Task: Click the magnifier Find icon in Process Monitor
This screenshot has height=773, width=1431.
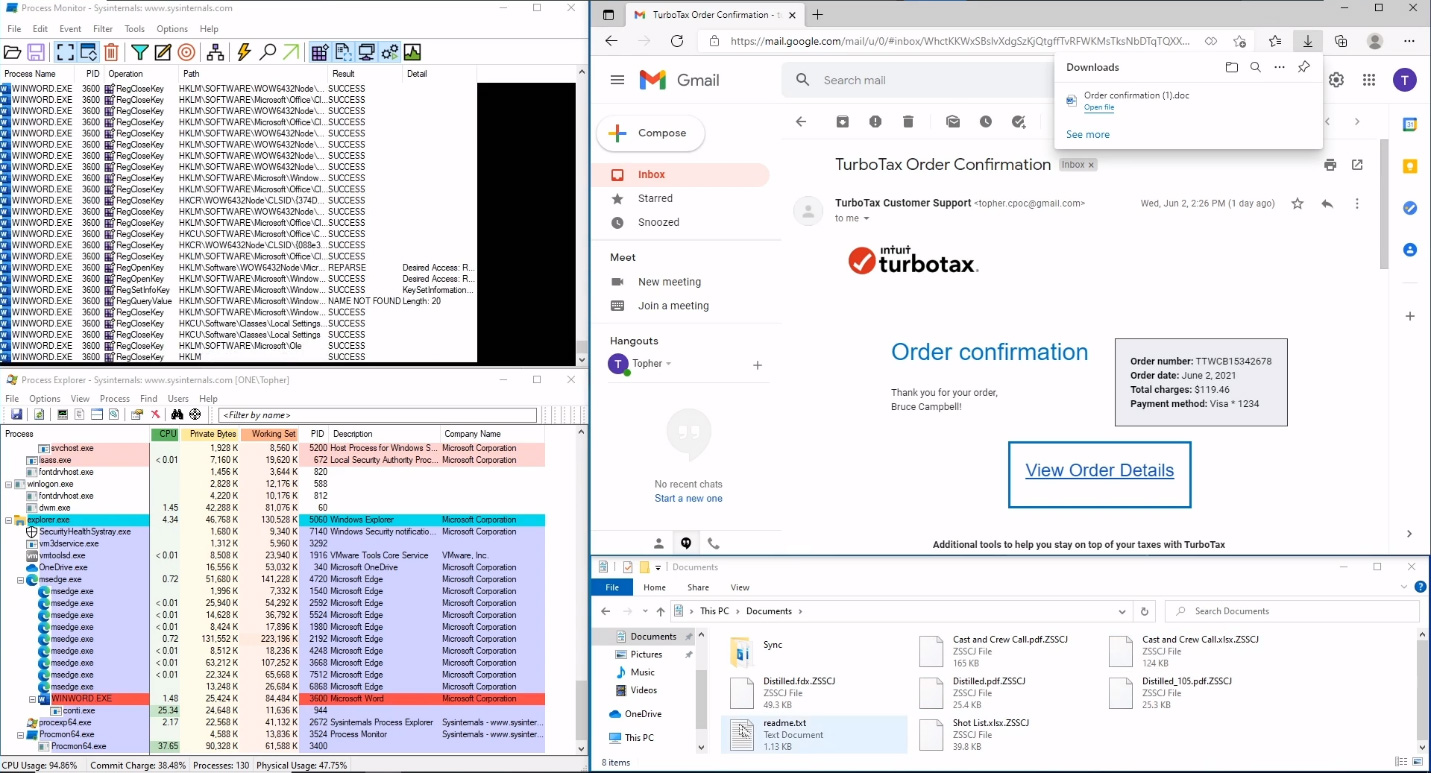Action: [267, 52]
